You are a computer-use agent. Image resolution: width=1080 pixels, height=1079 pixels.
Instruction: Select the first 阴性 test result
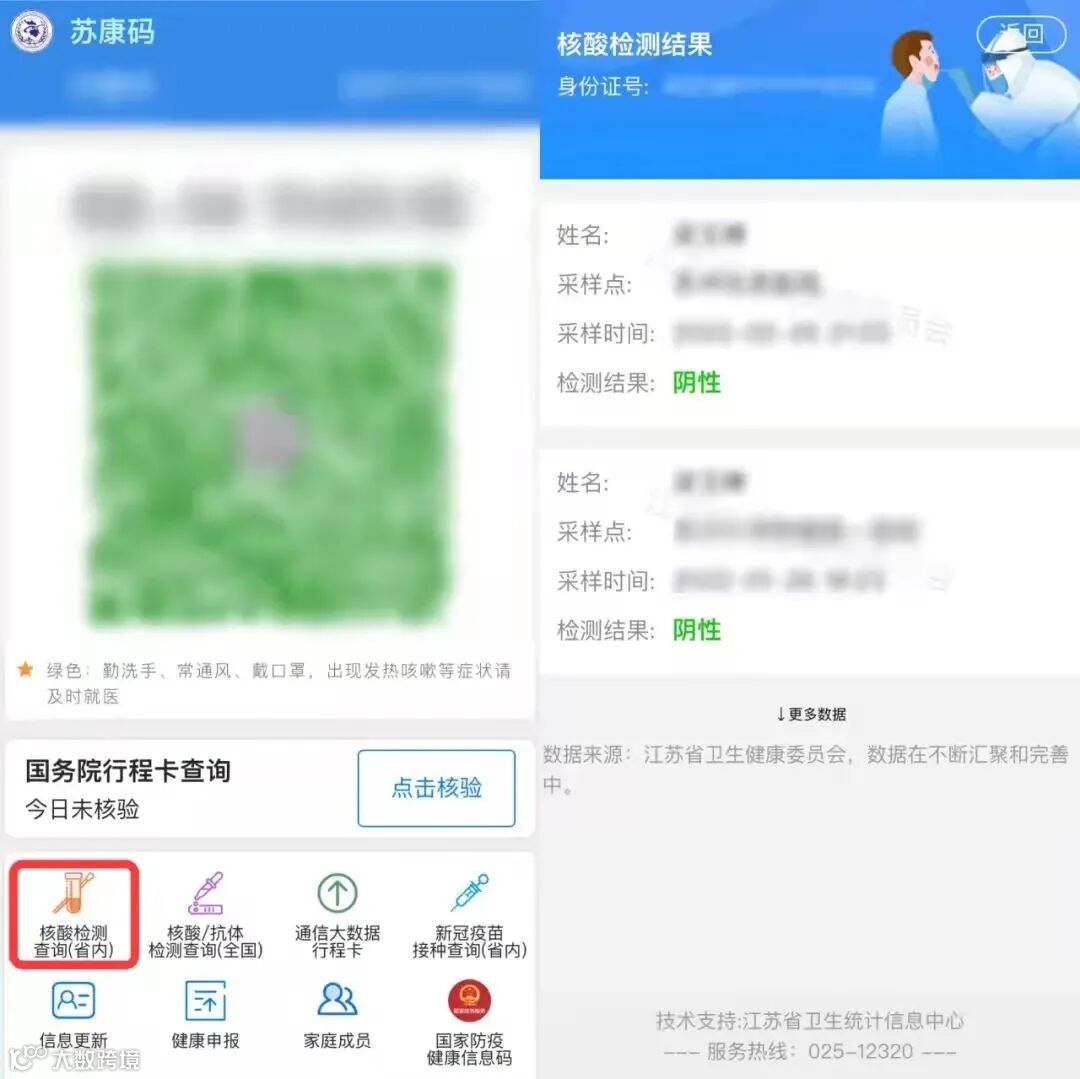tap(696, 383)
